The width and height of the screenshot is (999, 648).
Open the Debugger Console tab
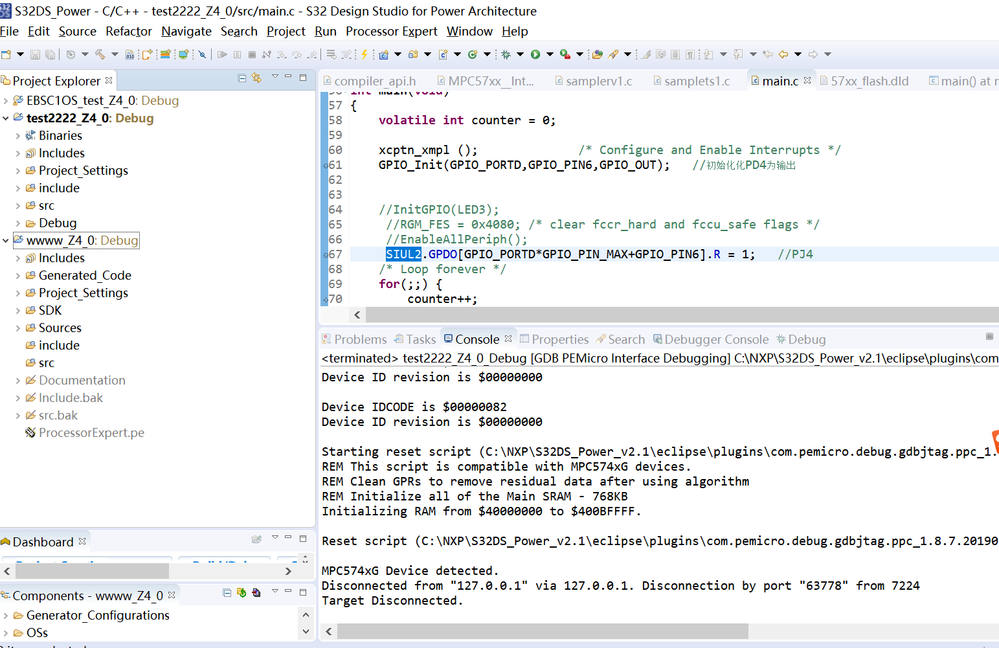coord(710,340)
